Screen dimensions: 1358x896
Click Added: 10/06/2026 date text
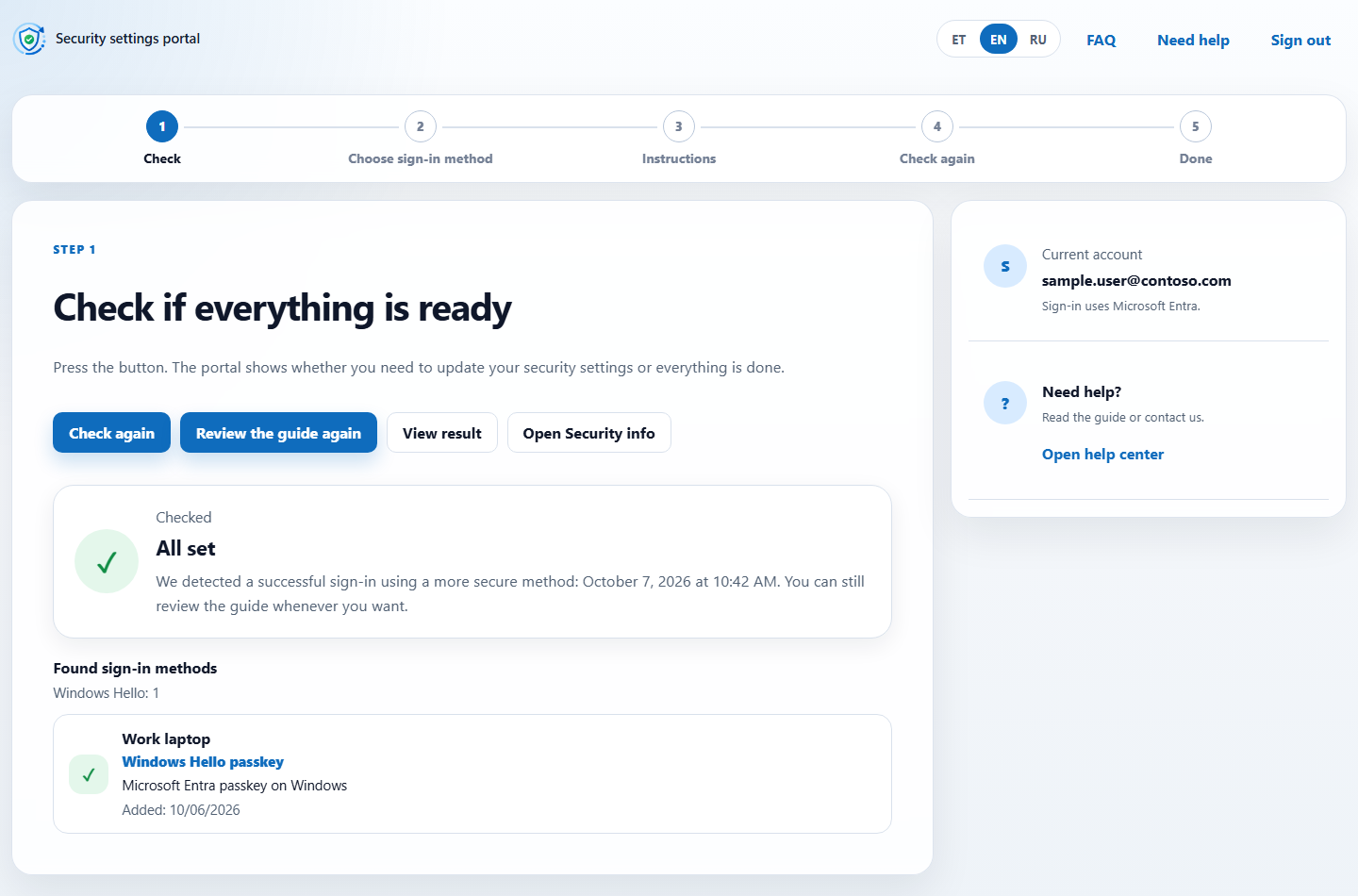pos(181,810)
